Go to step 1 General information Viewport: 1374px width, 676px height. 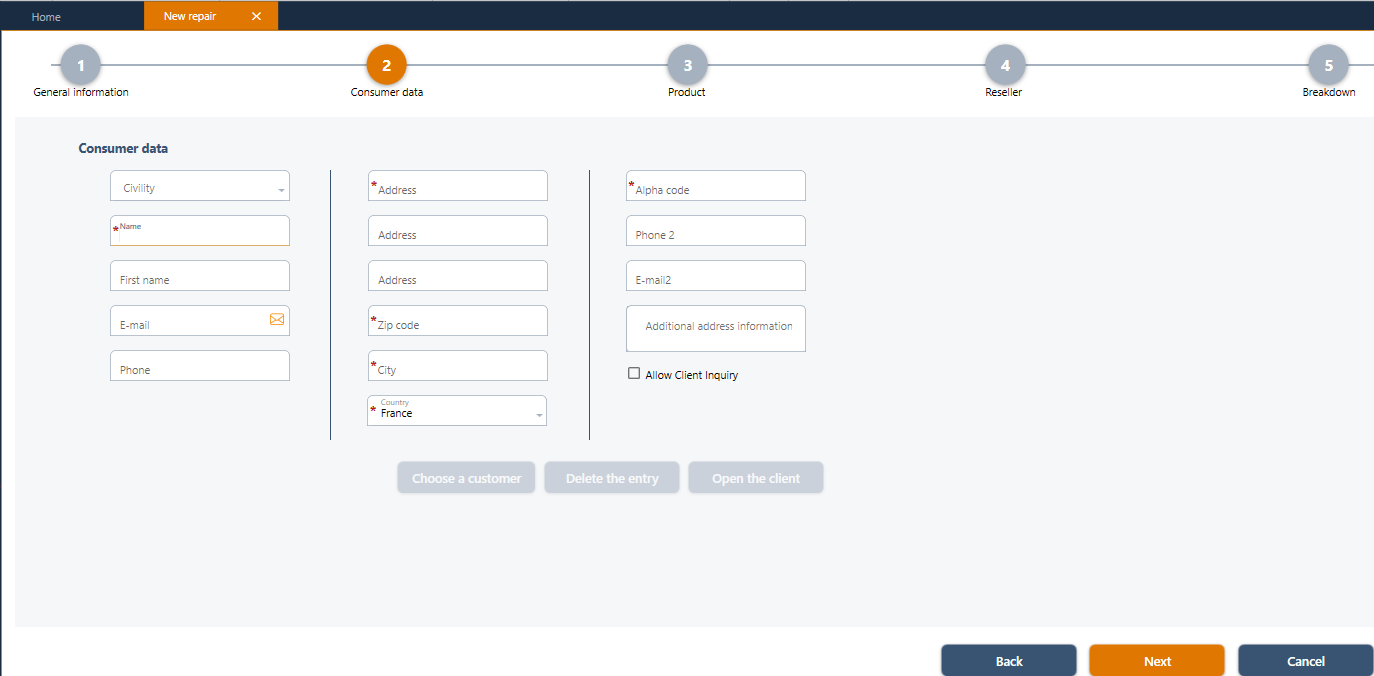point(81,66)
